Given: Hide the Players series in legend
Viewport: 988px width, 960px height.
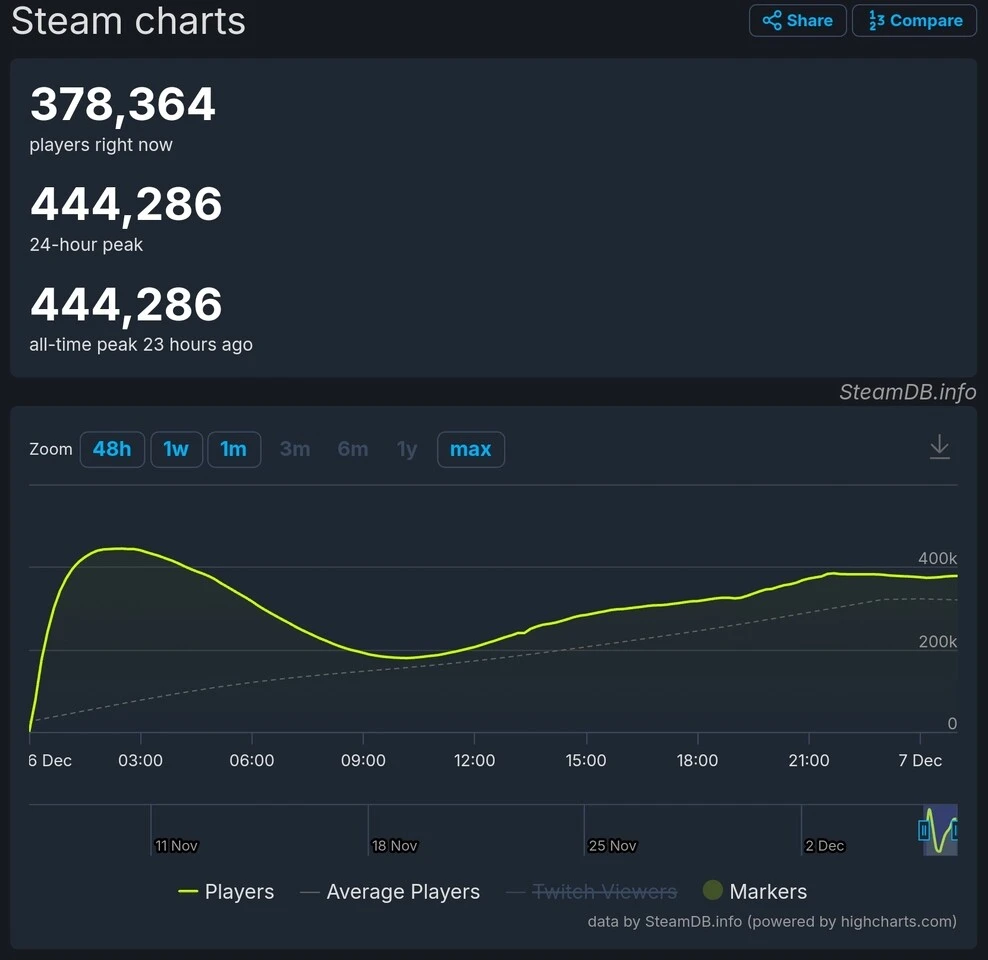Looking at the screenshot, I should (x=226, y=892).
